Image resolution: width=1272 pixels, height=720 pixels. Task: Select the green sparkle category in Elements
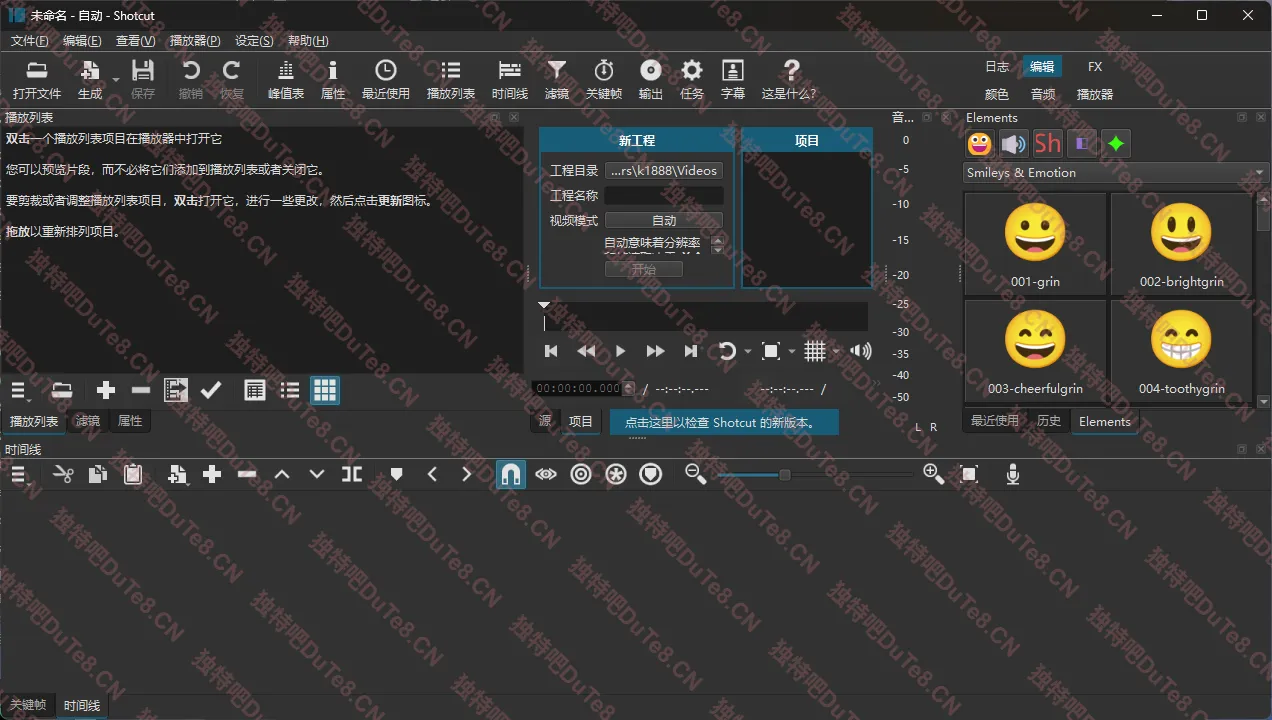[1116, 144]
